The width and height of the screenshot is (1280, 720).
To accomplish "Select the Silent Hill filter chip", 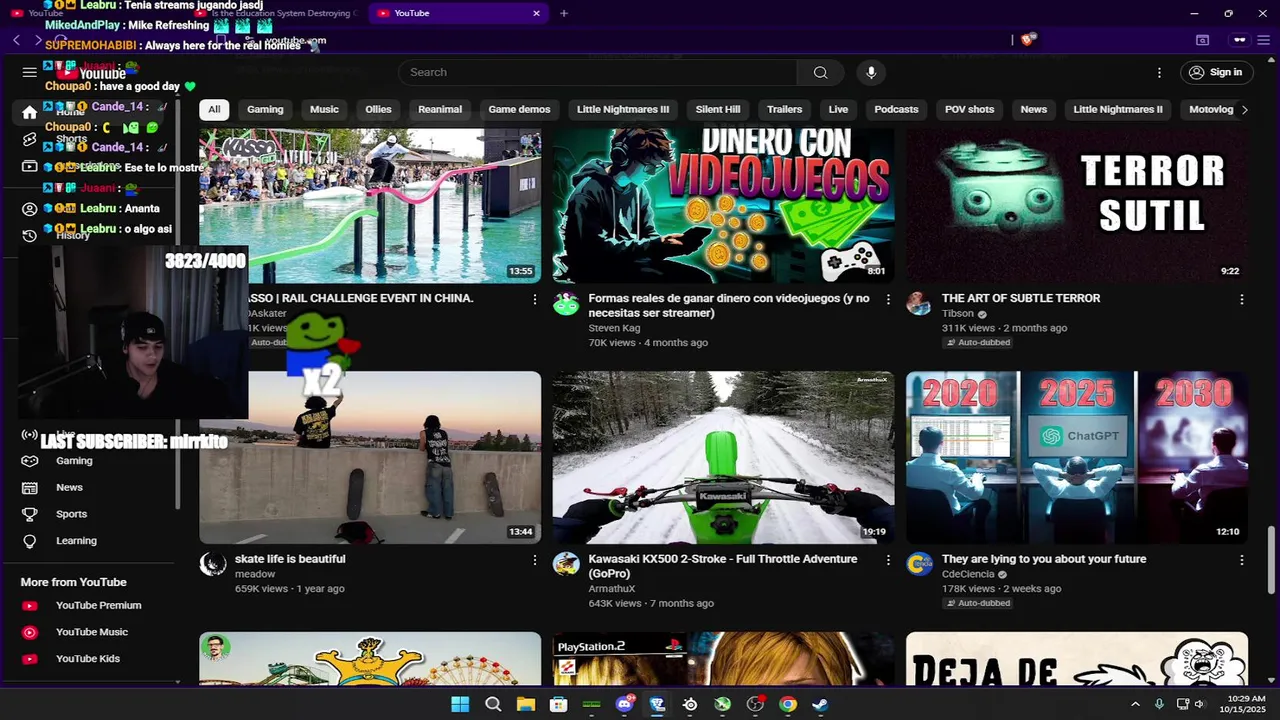I will tap(718, 109).
